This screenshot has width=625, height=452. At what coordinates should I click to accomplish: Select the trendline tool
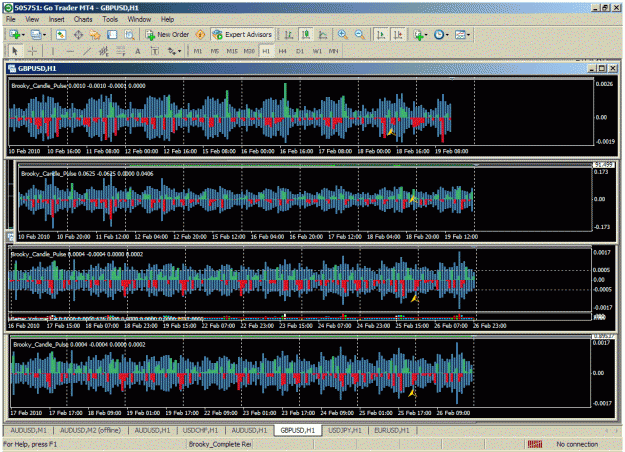(x=86, y=51)
